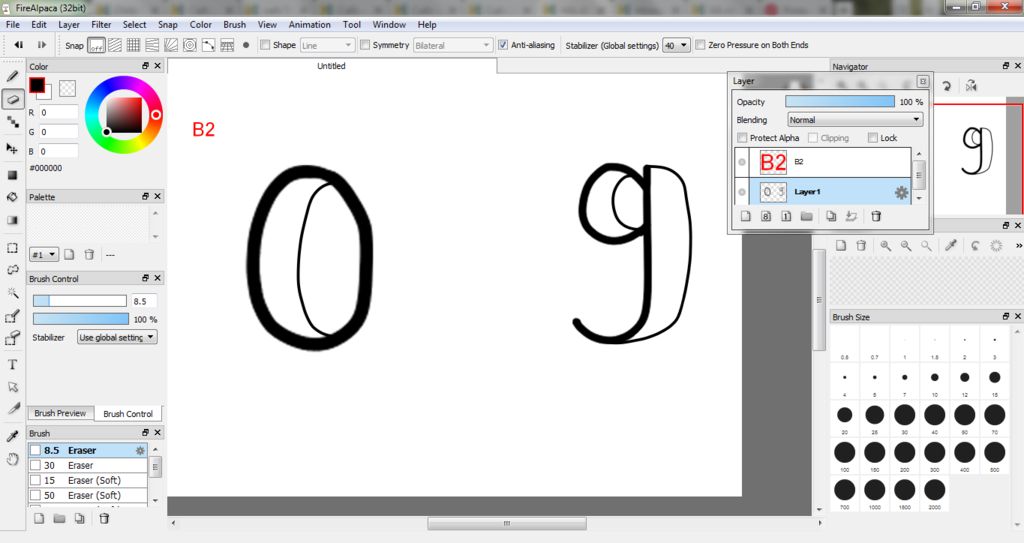The height and width of the screenshot is (543, 1024).
Task: Enable radial snap
Action: (171, 45)
